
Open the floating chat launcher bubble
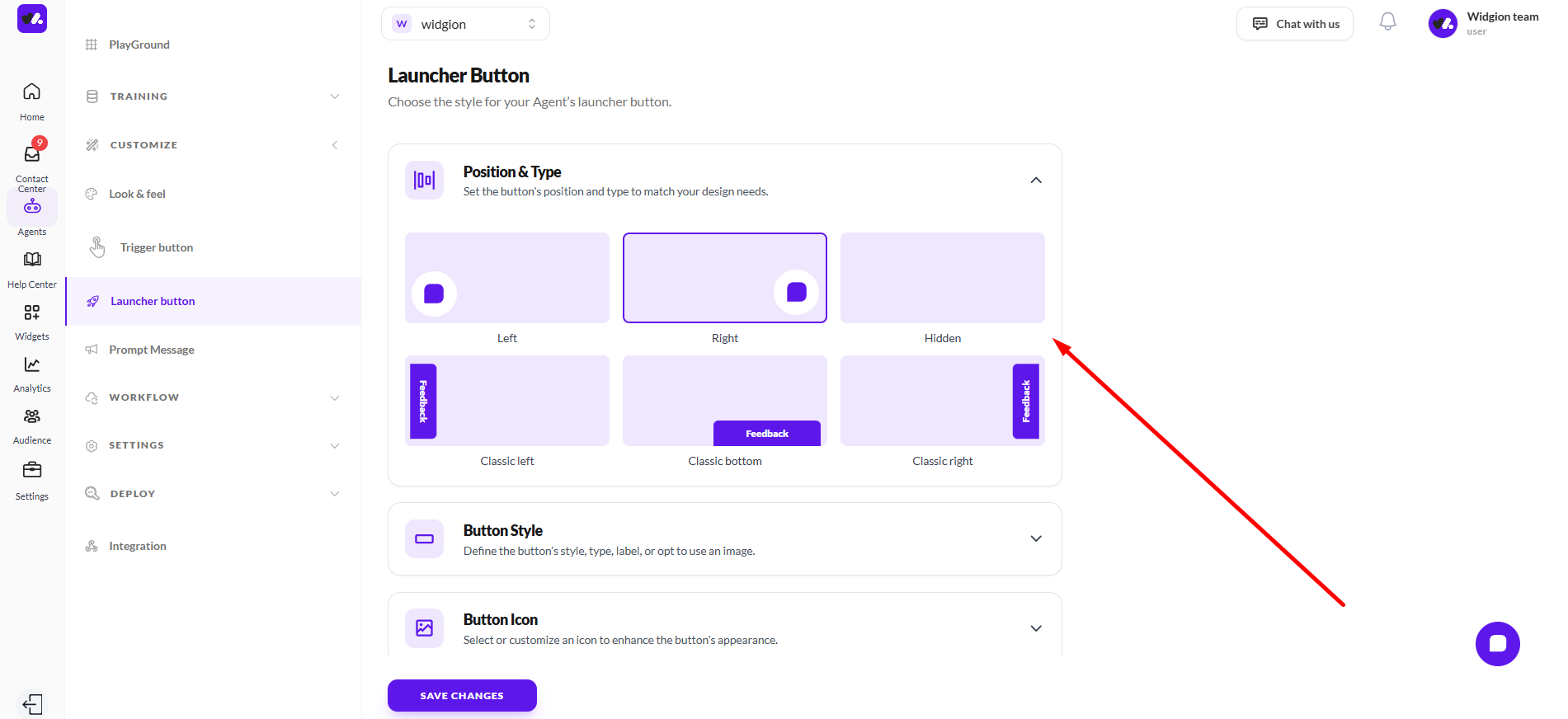pyautogui.click(x=1497, y=644)
